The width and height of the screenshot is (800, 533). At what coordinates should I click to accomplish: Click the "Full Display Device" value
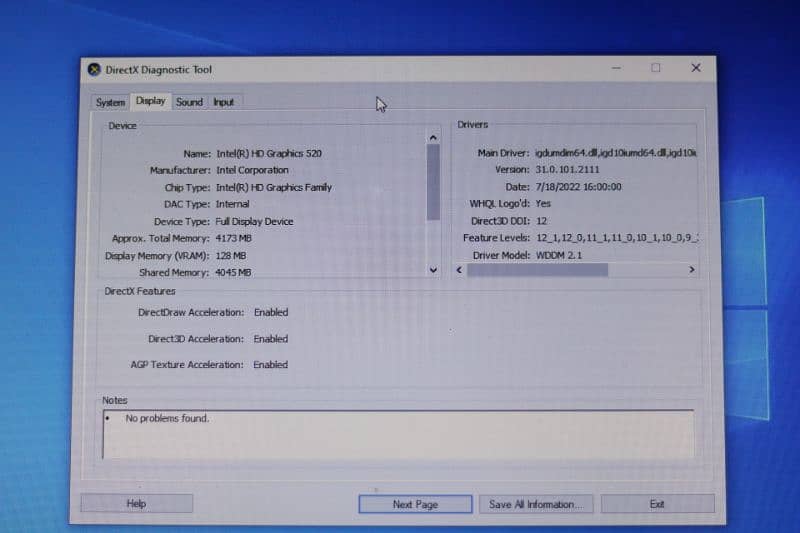[254, 221]
